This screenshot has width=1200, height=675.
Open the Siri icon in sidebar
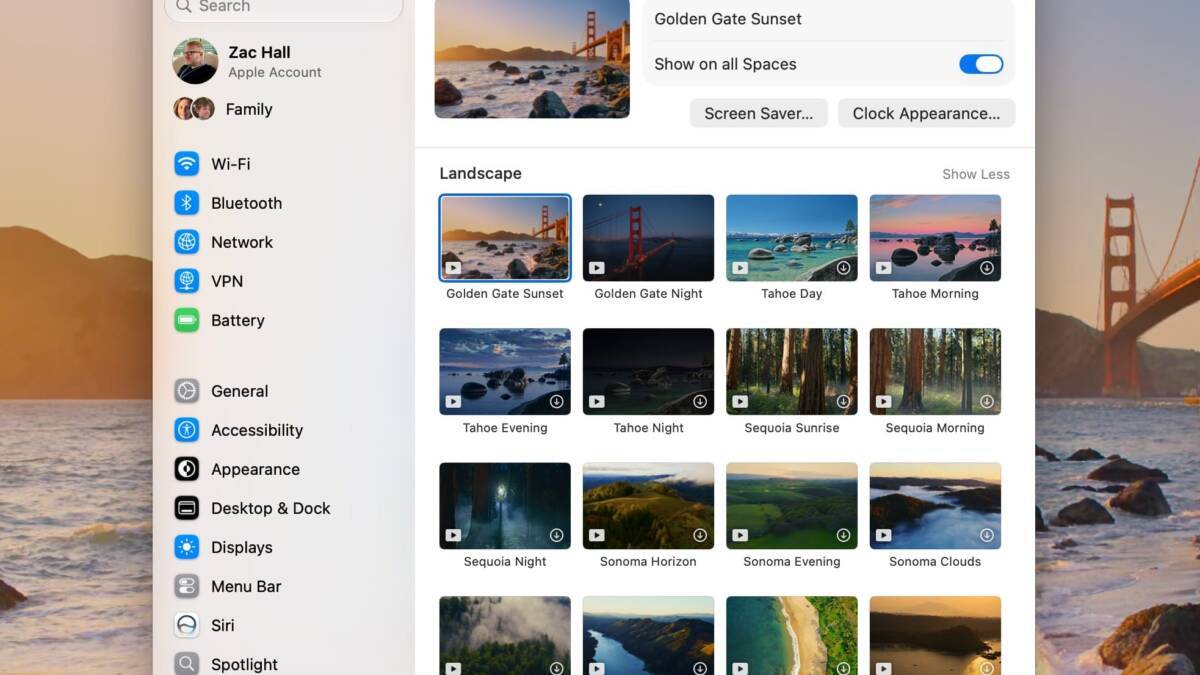click(x=187, y=625)
